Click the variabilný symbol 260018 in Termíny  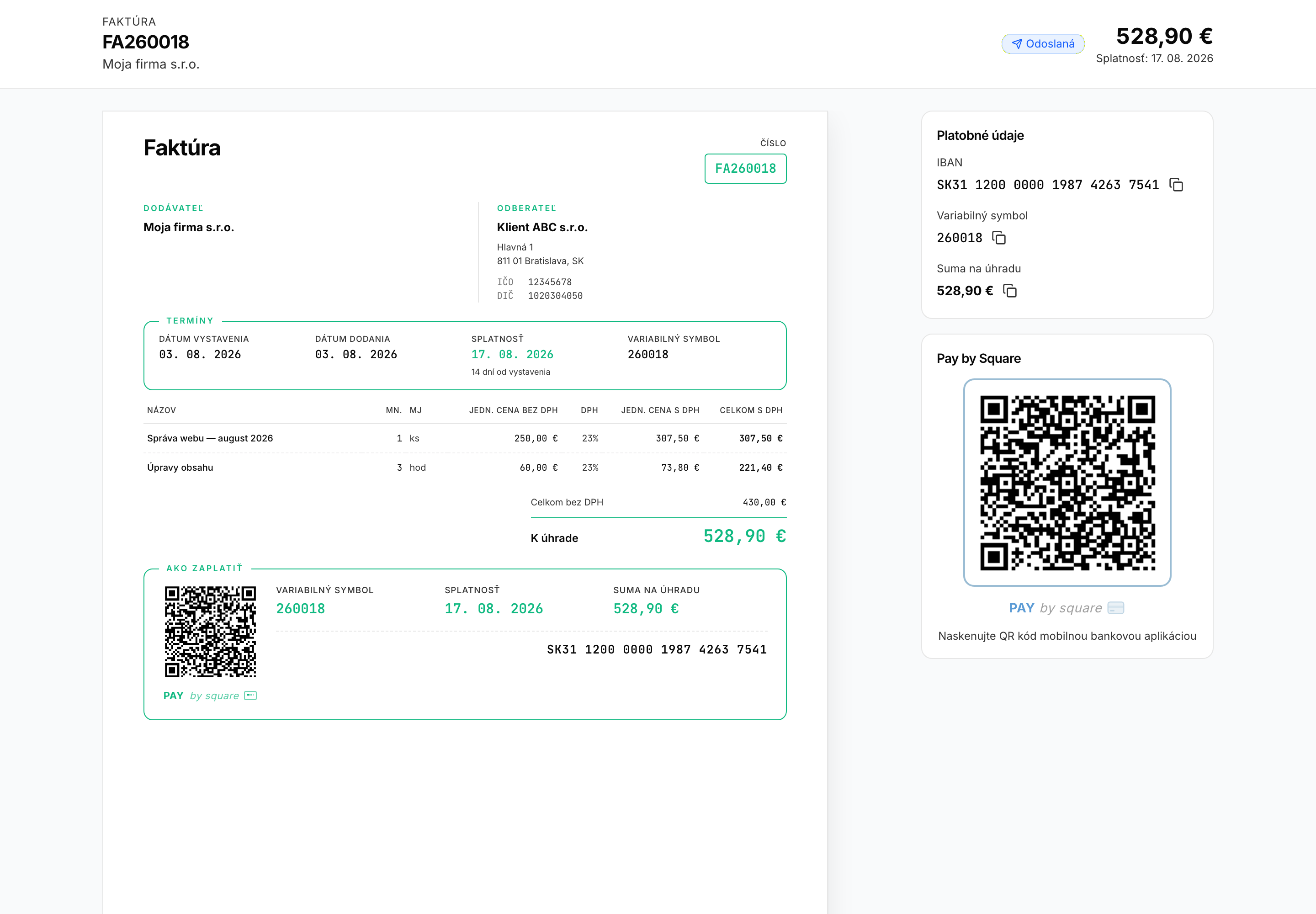coord(647,355)
